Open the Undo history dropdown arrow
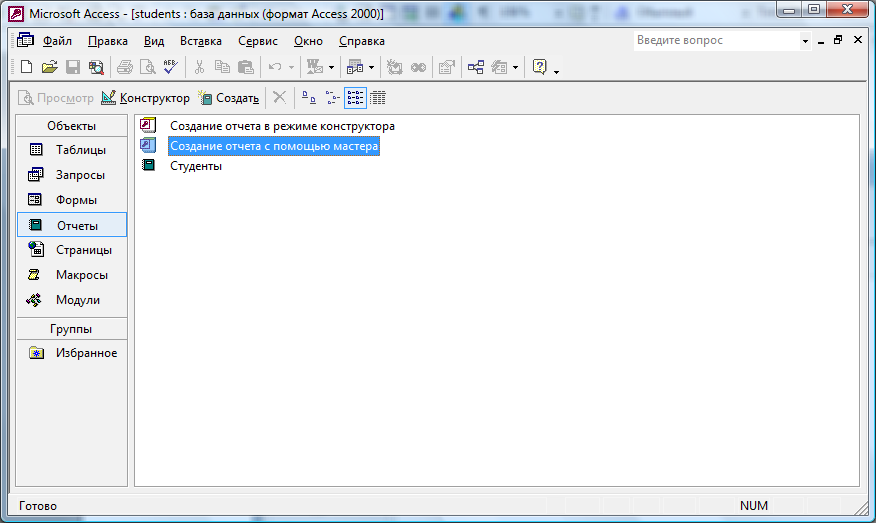This screenshot has height=523, width=876. [x=291, y=68]
